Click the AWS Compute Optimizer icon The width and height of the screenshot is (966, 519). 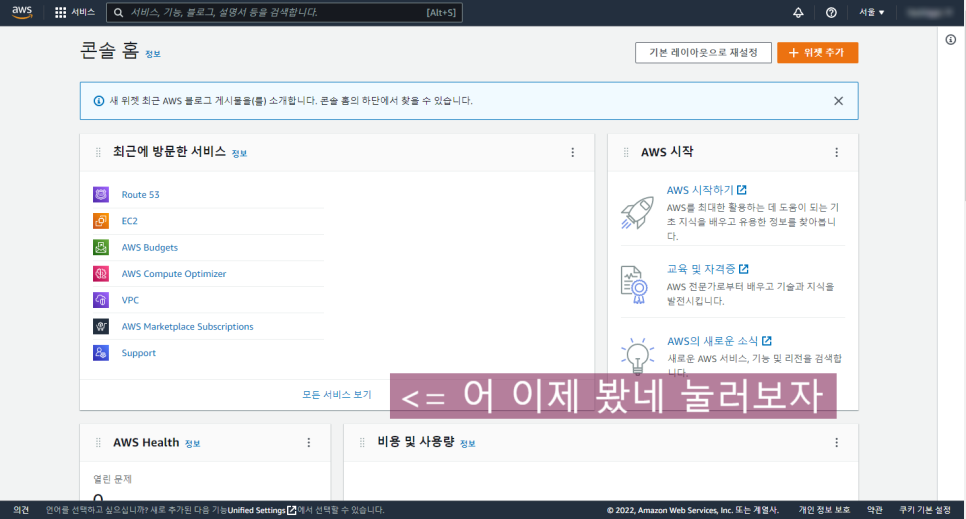pos(101,274)
